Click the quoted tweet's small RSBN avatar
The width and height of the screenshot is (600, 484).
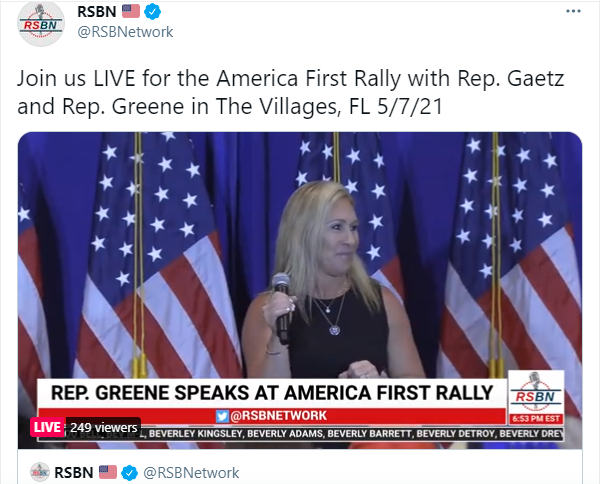coord(40,472)
